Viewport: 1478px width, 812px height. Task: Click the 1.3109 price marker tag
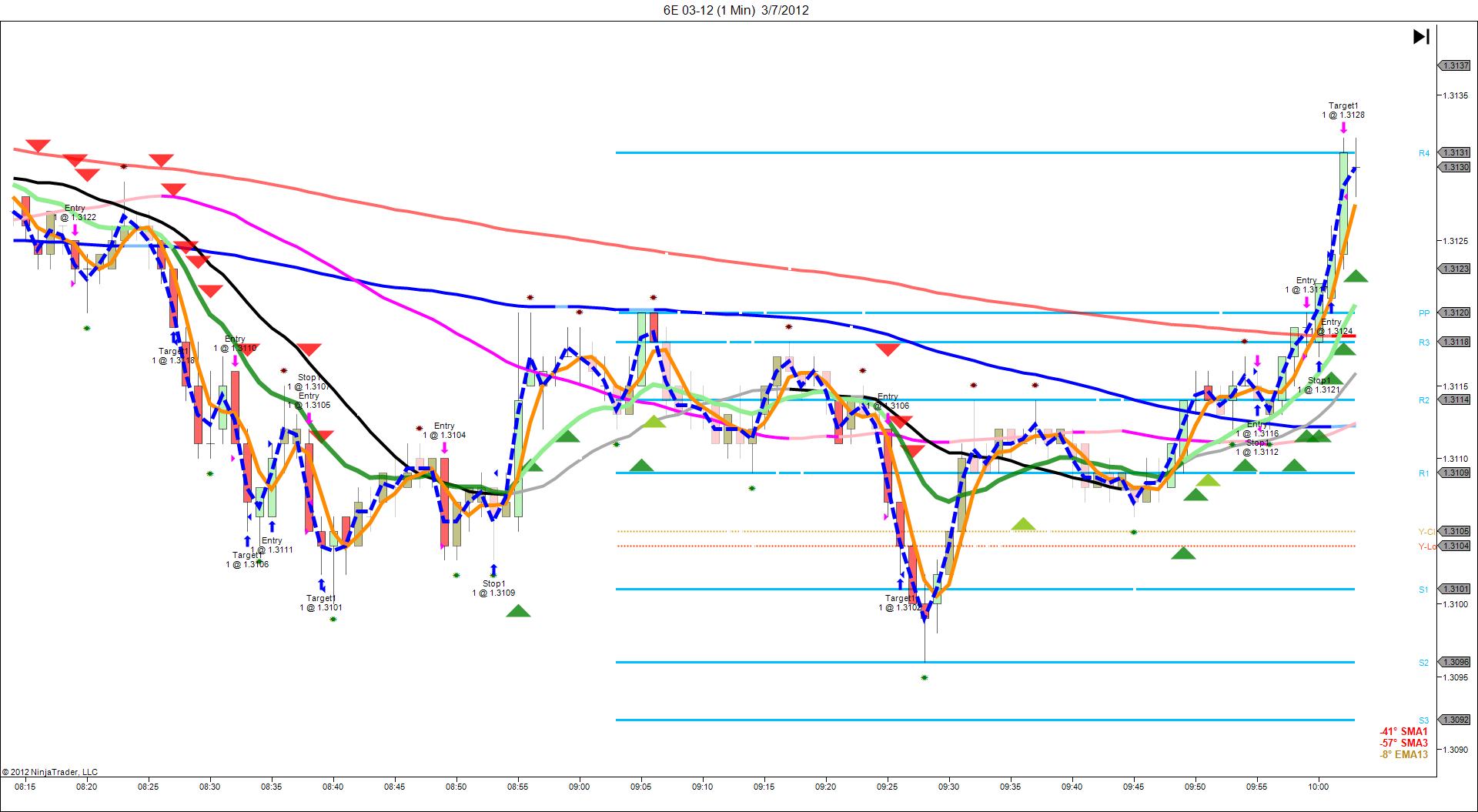click(1456, 473)
